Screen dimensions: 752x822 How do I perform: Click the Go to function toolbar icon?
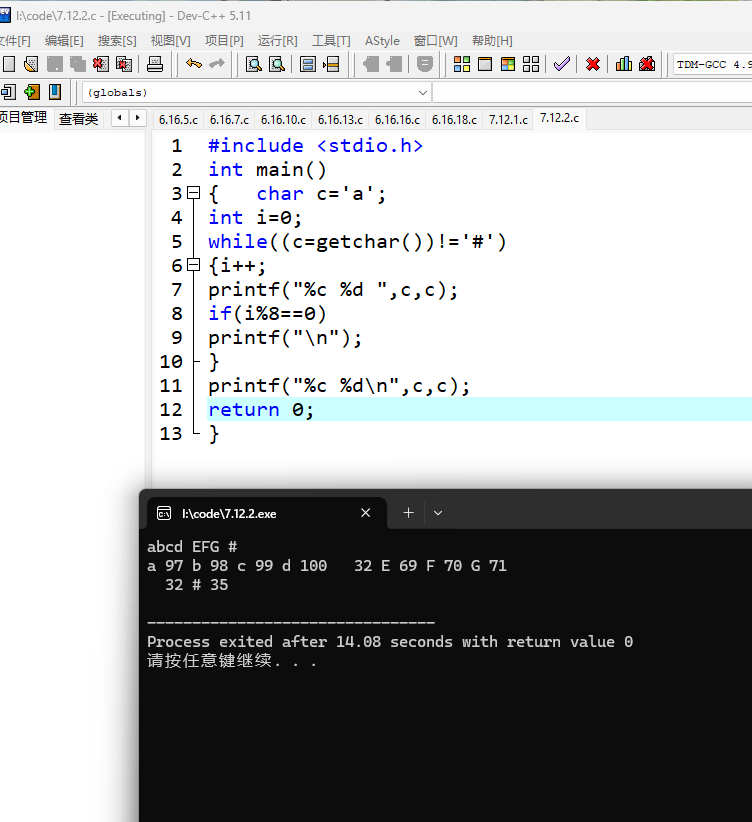[x=308, y=64]
